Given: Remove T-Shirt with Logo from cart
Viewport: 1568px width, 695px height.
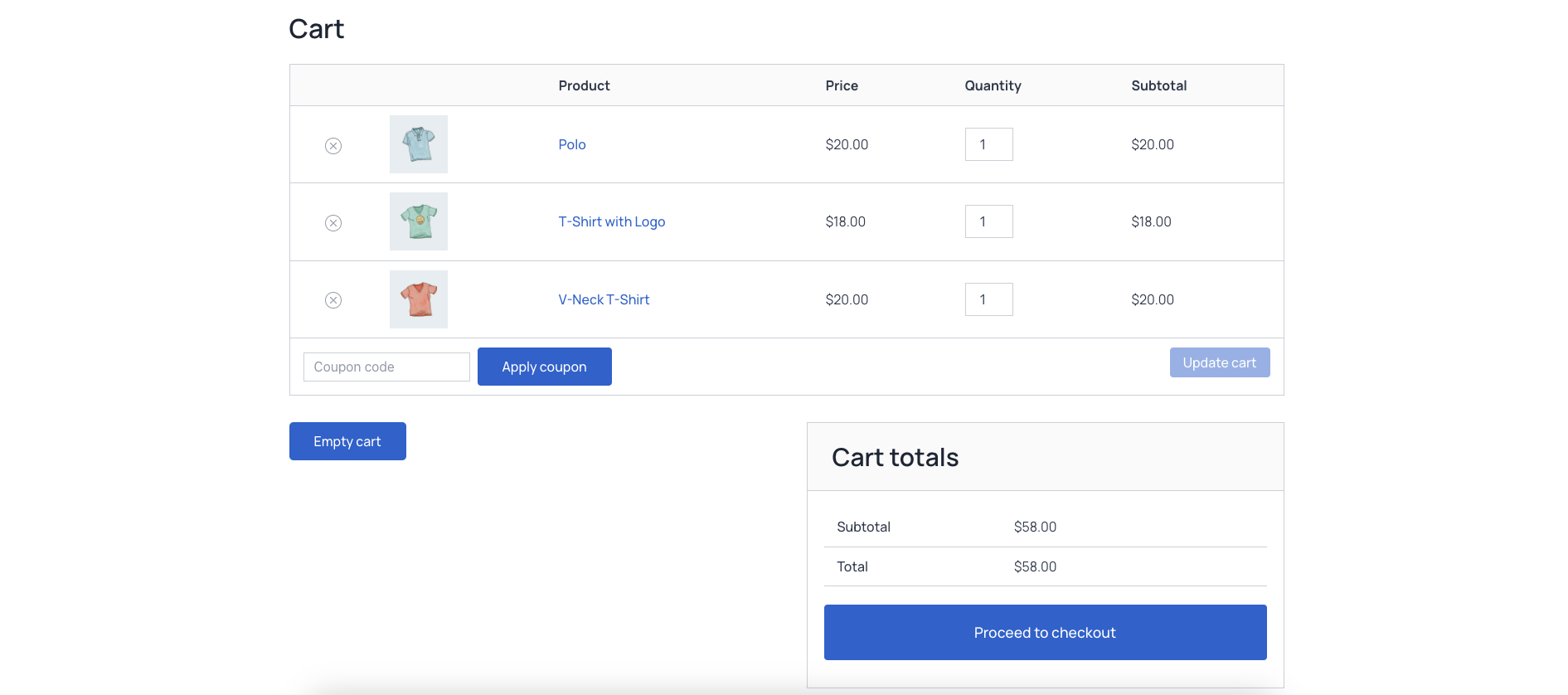Looking at the screenshot, I should [333, 223].
